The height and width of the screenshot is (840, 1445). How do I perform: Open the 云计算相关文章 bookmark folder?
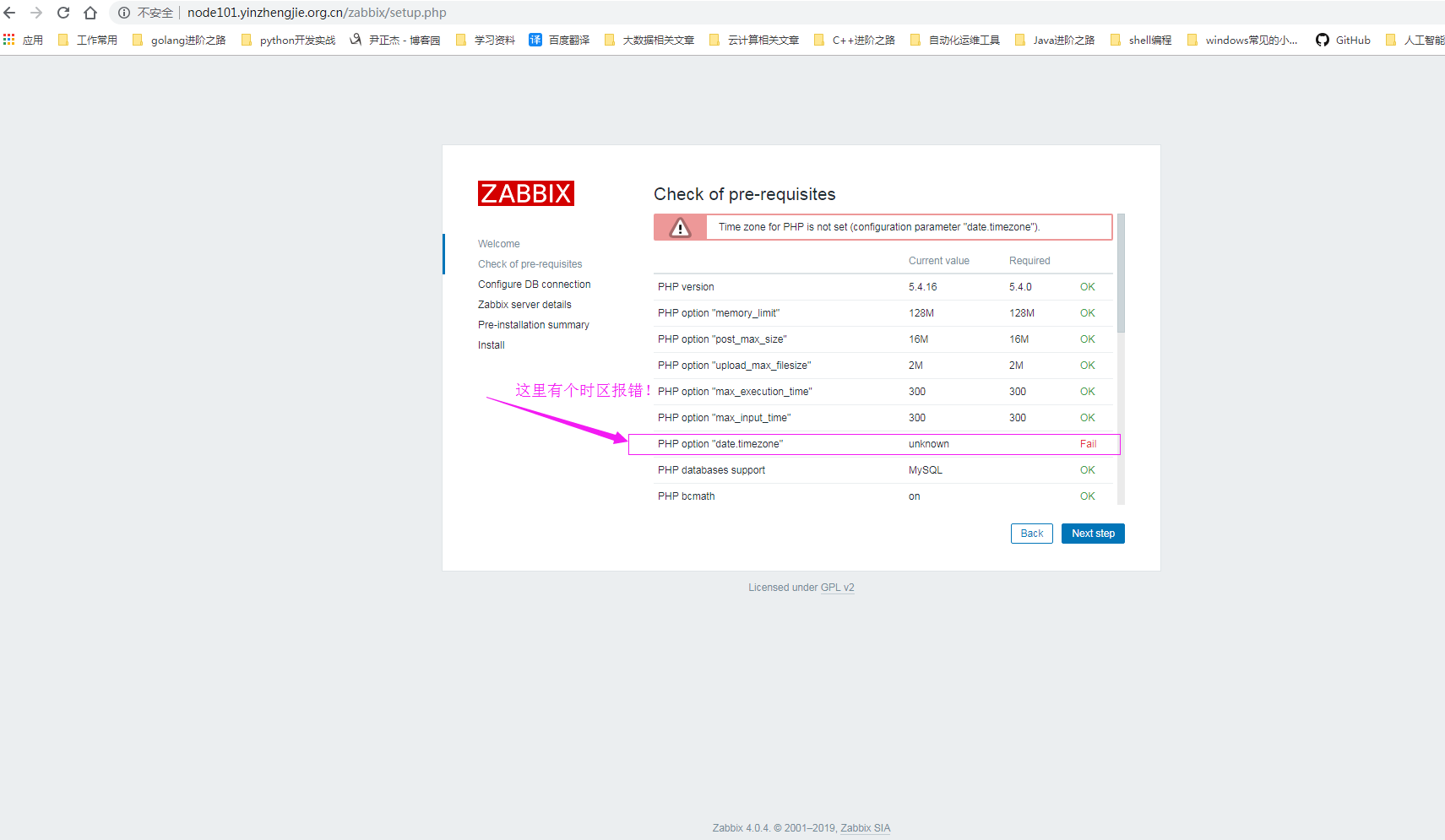pos(754,40)
